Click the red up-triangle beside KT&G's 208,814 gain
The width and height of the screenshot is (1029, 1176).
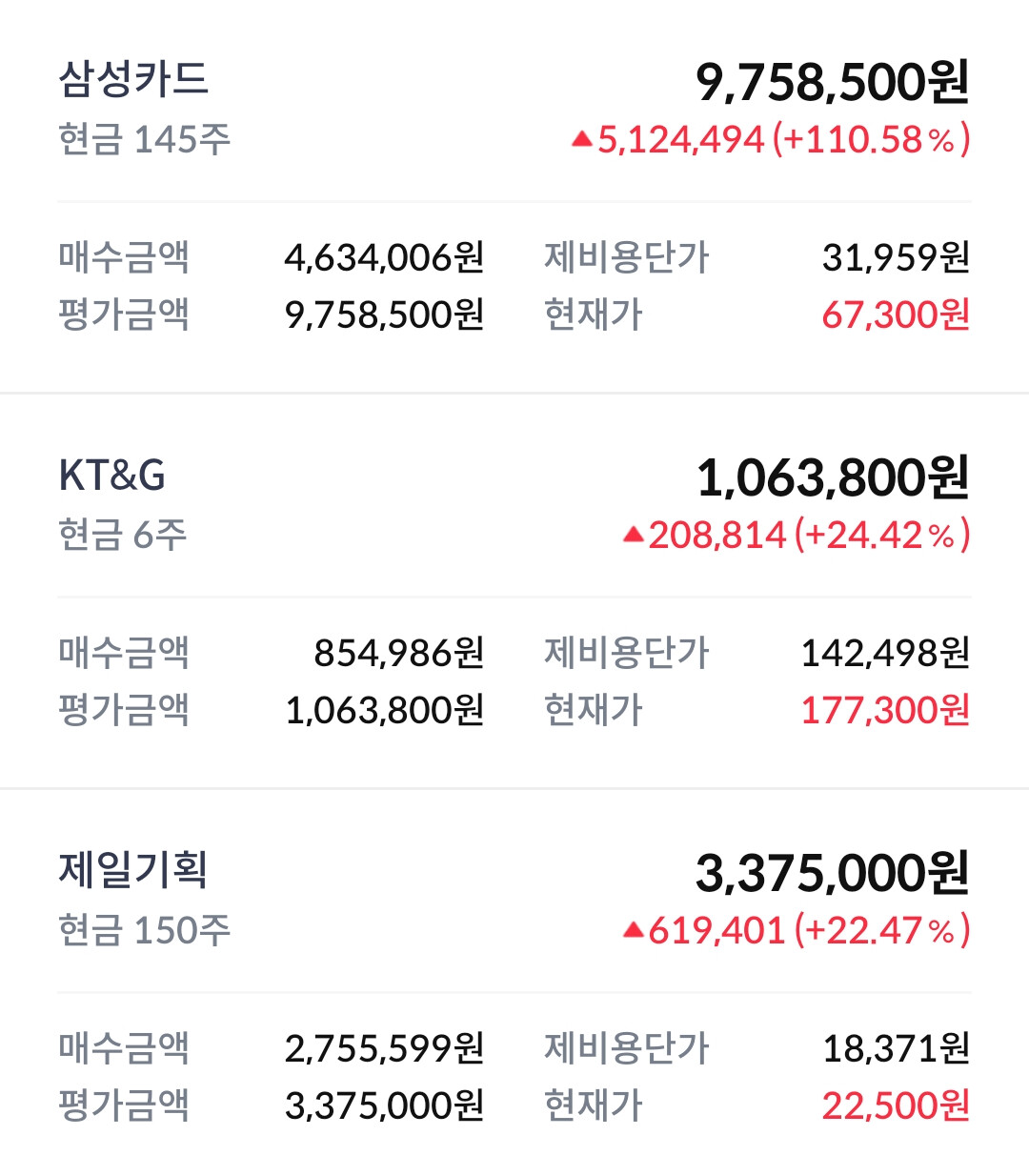pyautogui.click(x=634, y=535)
